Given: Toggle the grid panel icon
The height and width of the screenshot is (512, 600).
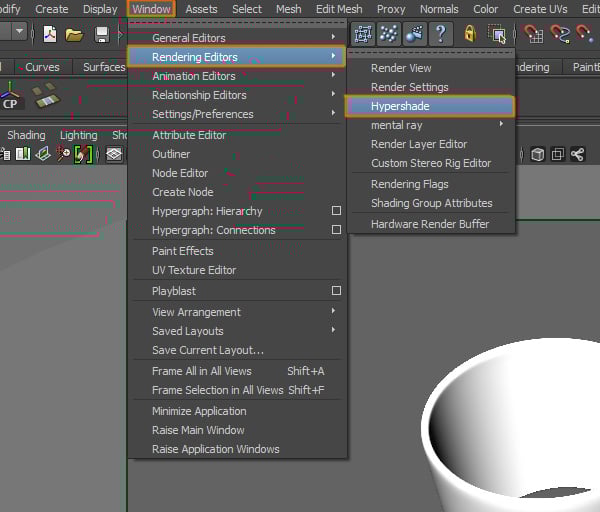Looking at the screenshot, I should click(114, 154).
